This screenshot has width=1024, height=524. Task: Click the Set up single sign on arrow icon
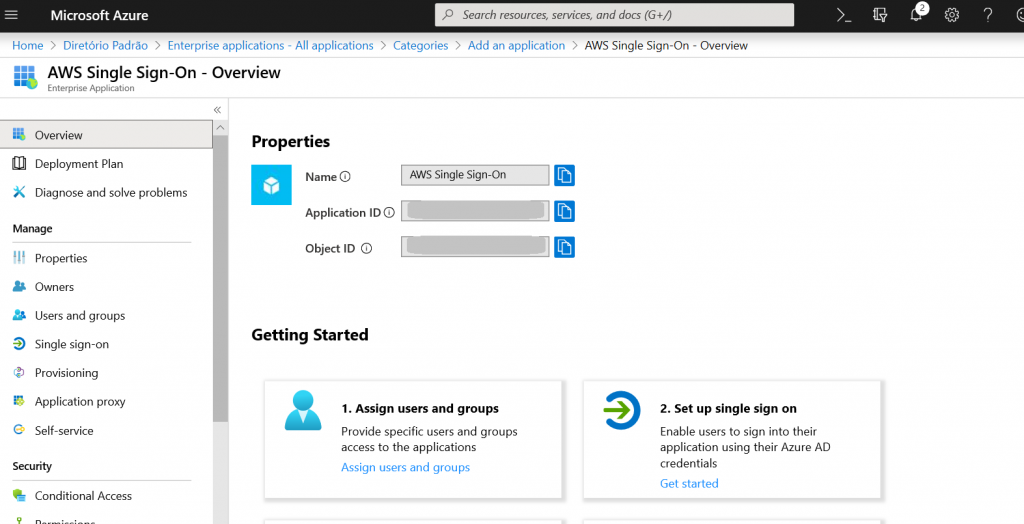tap(621, 410)
